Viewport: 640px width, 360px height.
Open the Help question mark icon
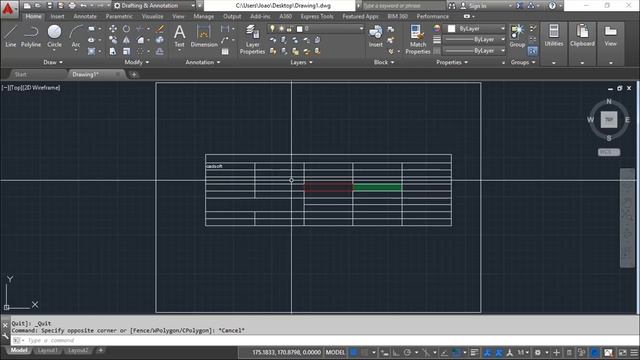tap(552, 6)
